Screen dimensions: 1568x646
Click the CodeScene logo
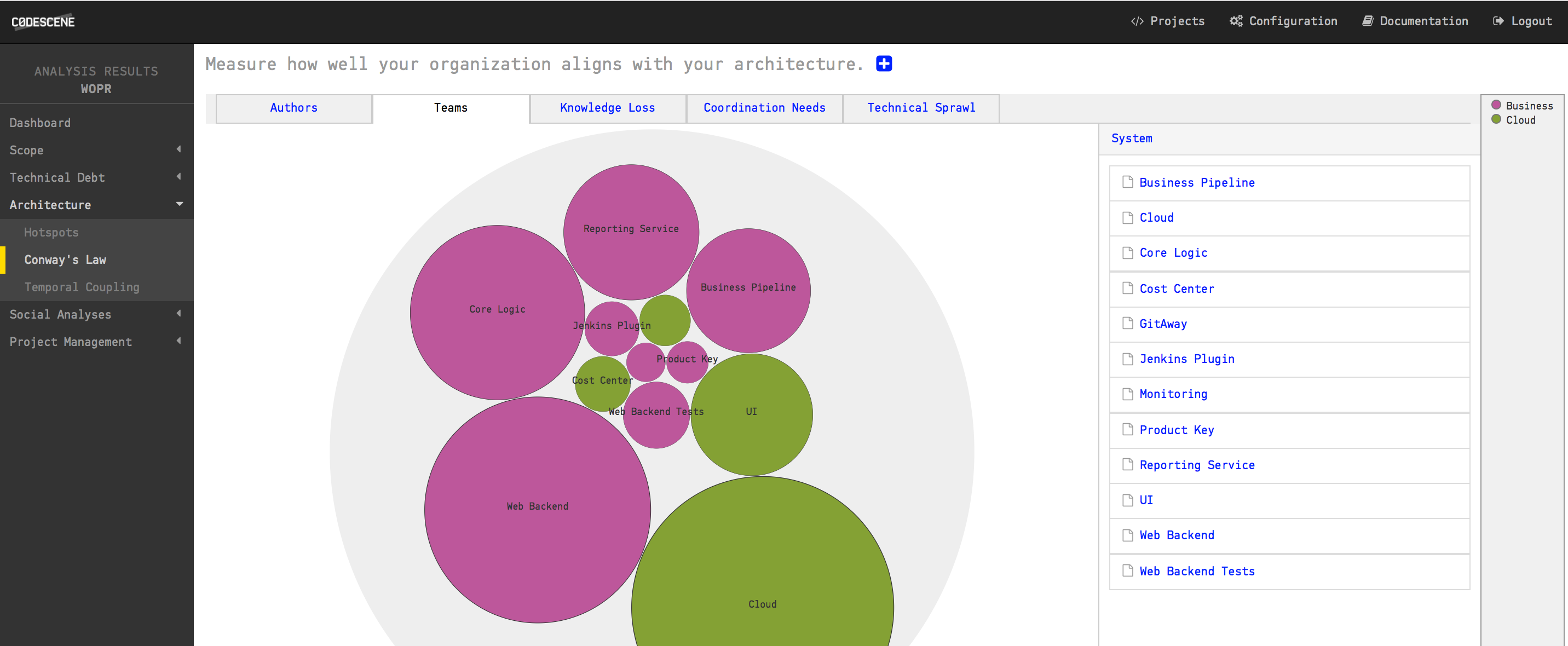43,21
